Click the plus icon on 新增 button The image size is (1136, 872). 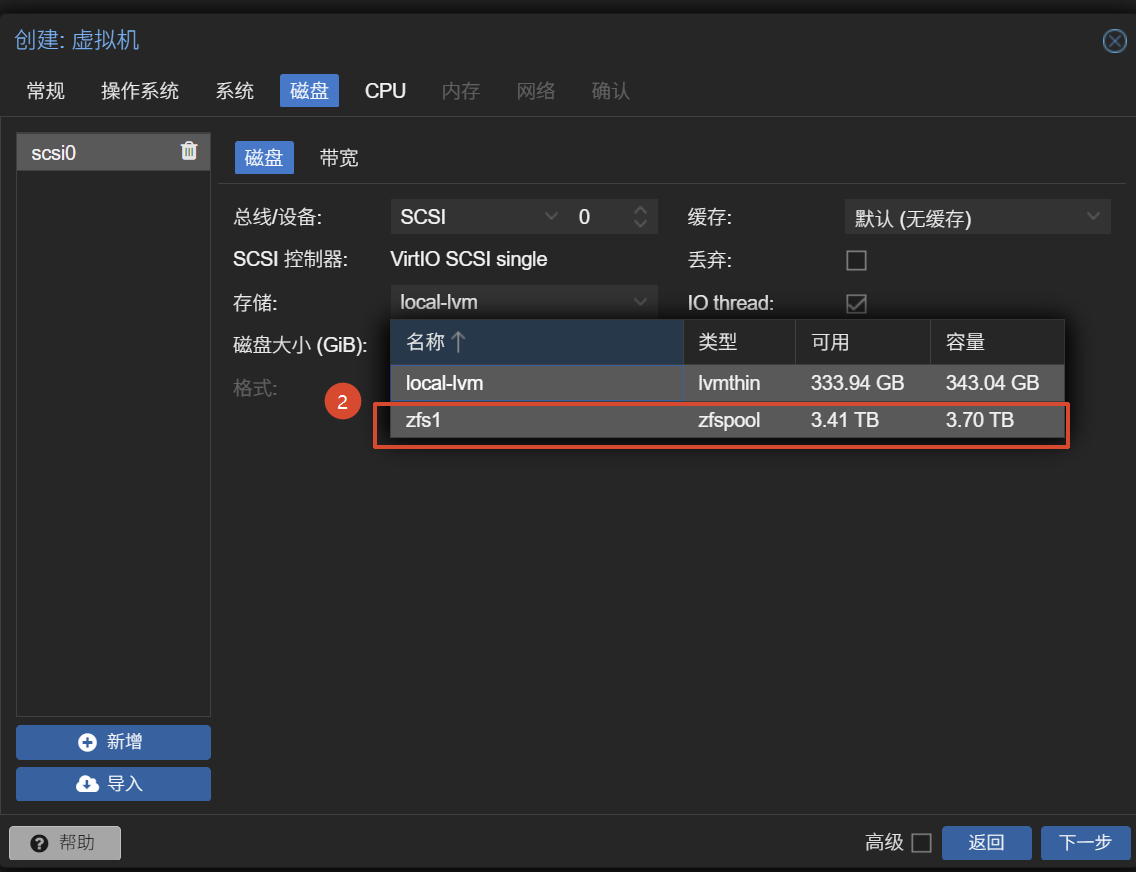(x=87, y=742)
